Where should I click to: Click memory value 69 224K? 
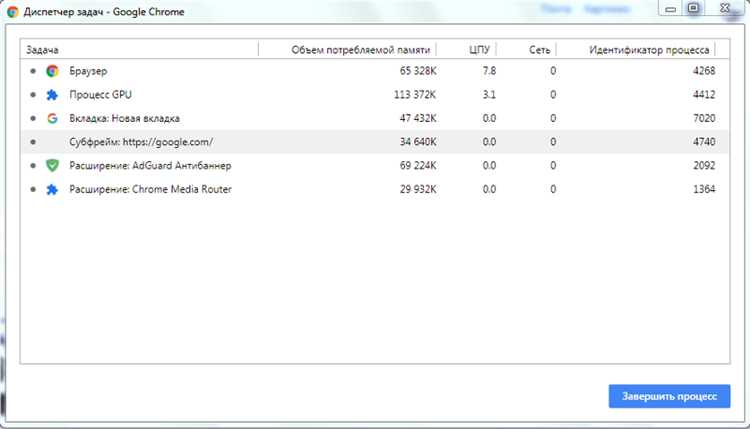point(418,165)
